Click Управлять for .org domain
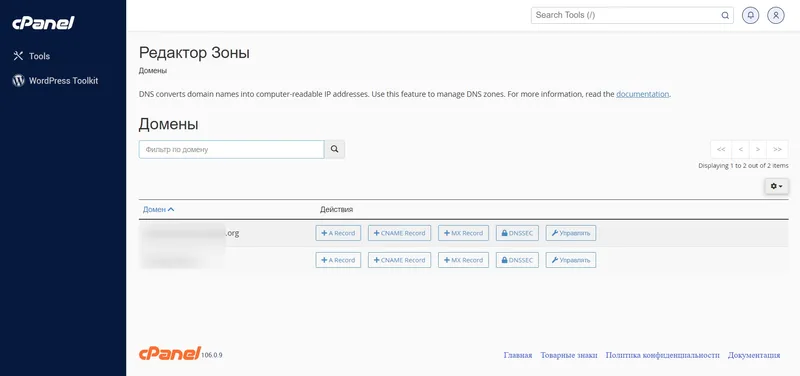Screen dimensions: 800x376 click(x=571, y=233)
